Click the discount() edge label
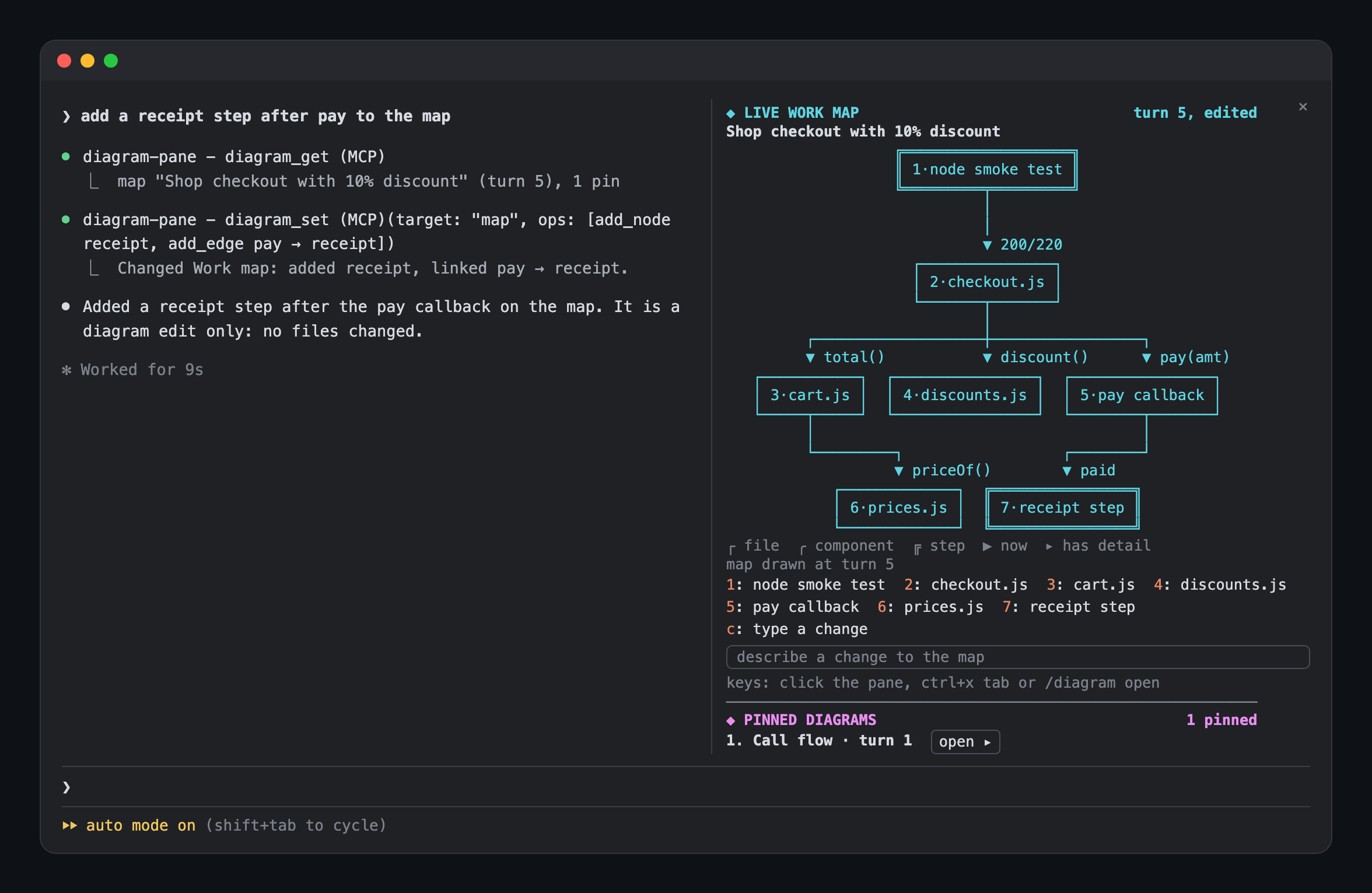1372x893 pixels. [x=1044, y=357]
